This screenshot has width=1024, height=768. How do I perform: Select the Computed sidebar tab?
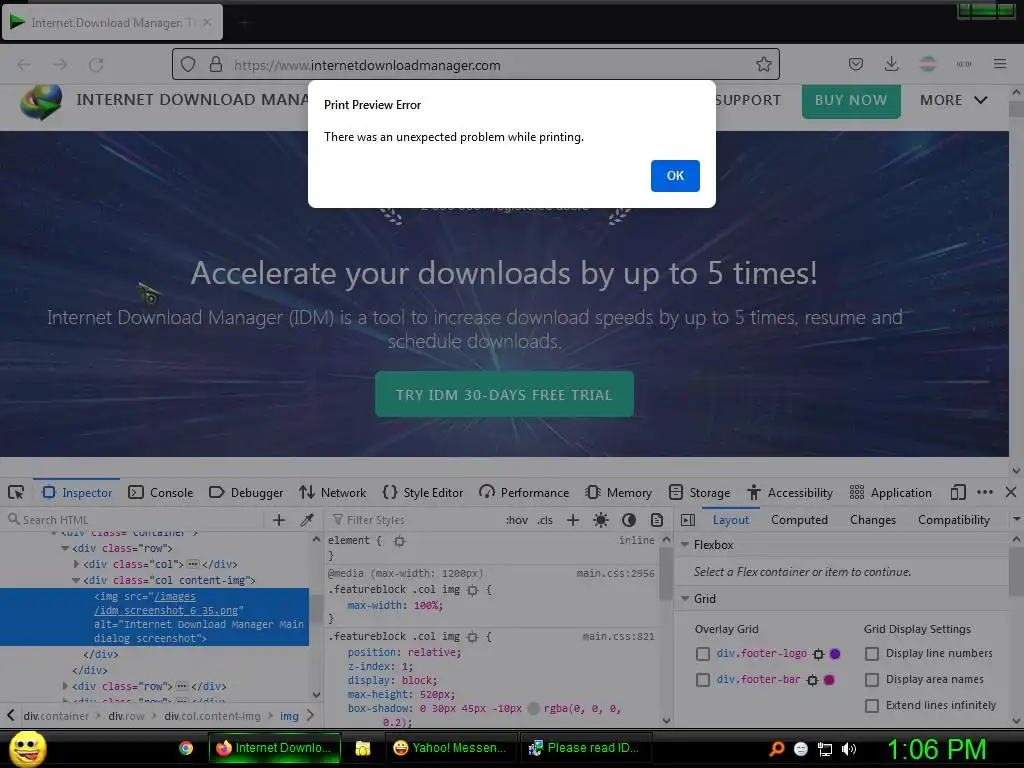pyautogui.click(x=799, y=520)
